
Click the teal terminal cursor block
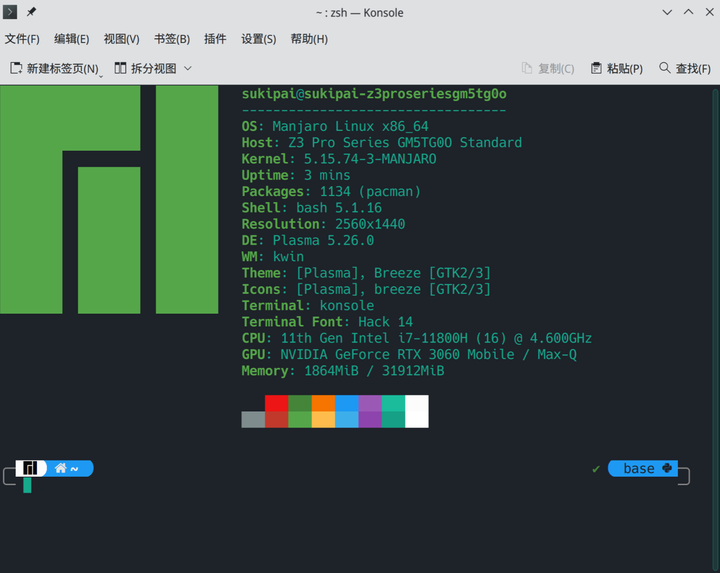pos(27,485)
